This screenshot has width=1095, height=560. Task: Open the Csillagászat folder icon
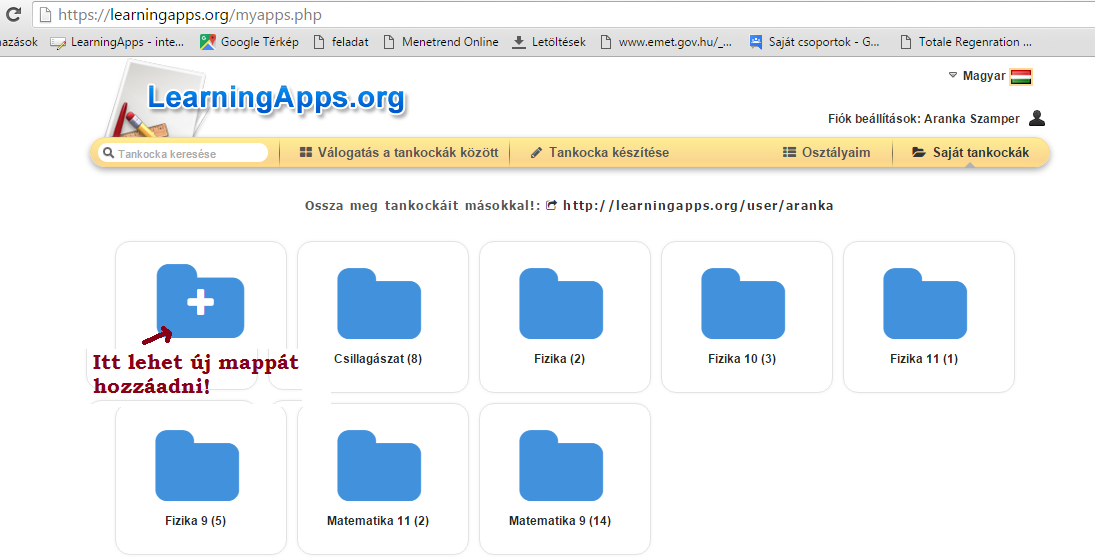[x=379, y=304]
